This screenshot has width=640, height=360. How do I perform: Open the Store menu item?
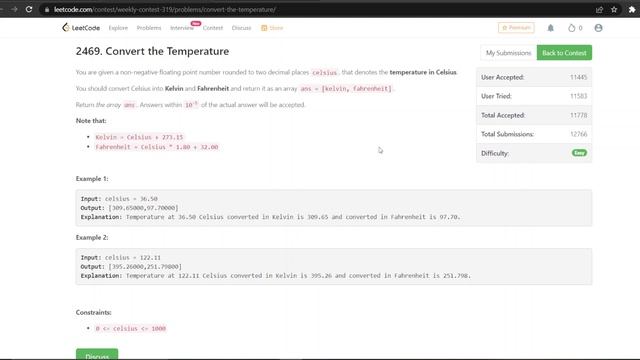click(272, 28)
